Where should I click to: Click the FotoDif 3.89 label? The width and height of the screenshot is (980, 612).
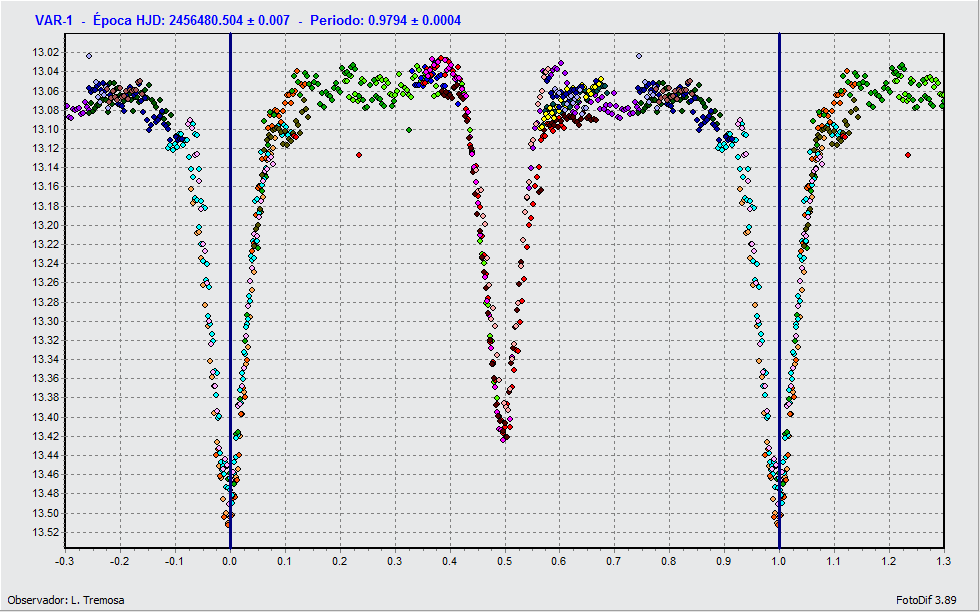click(x=926, y=600)
